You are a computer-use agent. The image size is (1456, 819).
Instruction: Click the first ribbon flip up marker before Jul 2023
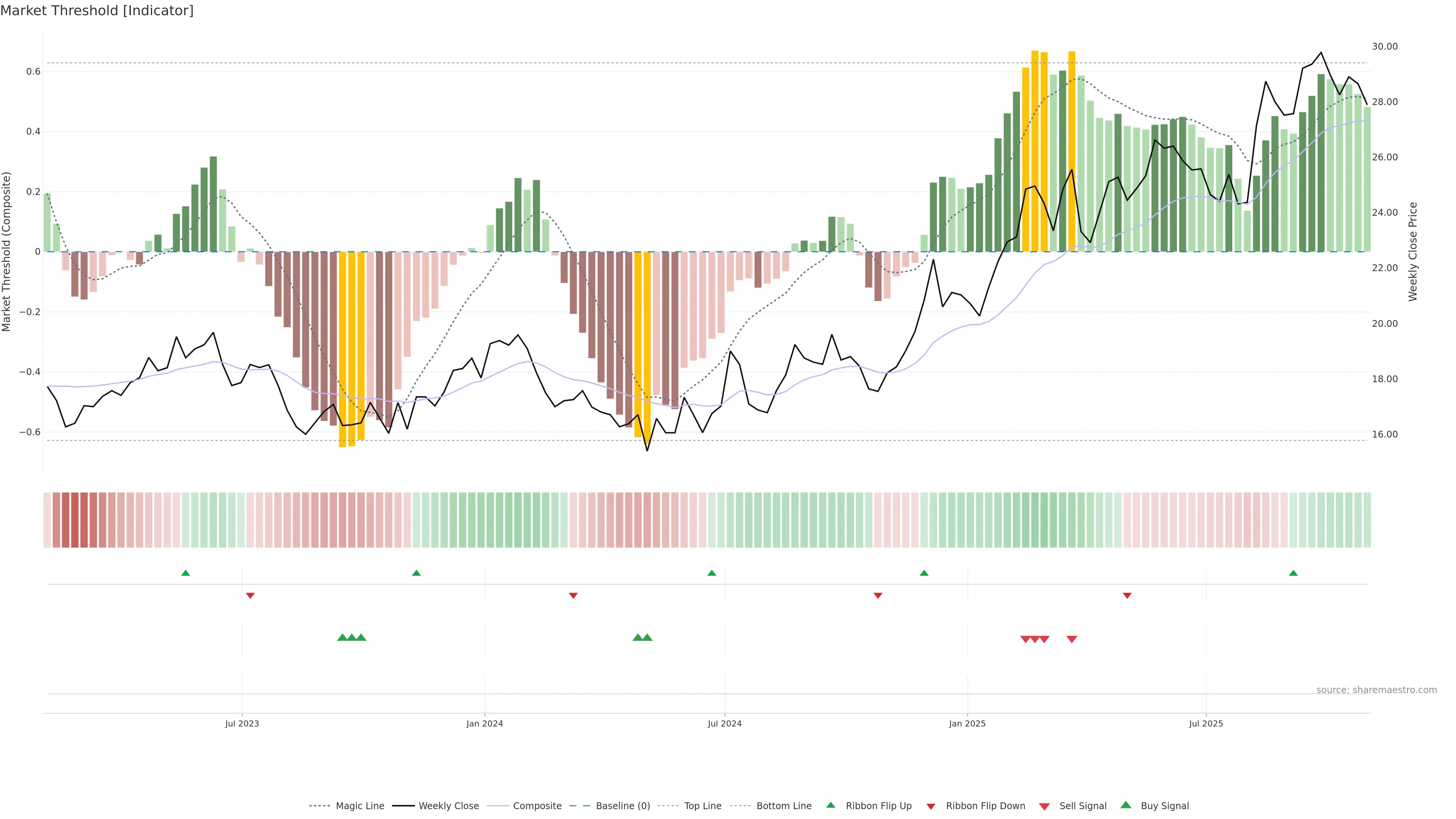pyautogui.click(x=185, y=573)
